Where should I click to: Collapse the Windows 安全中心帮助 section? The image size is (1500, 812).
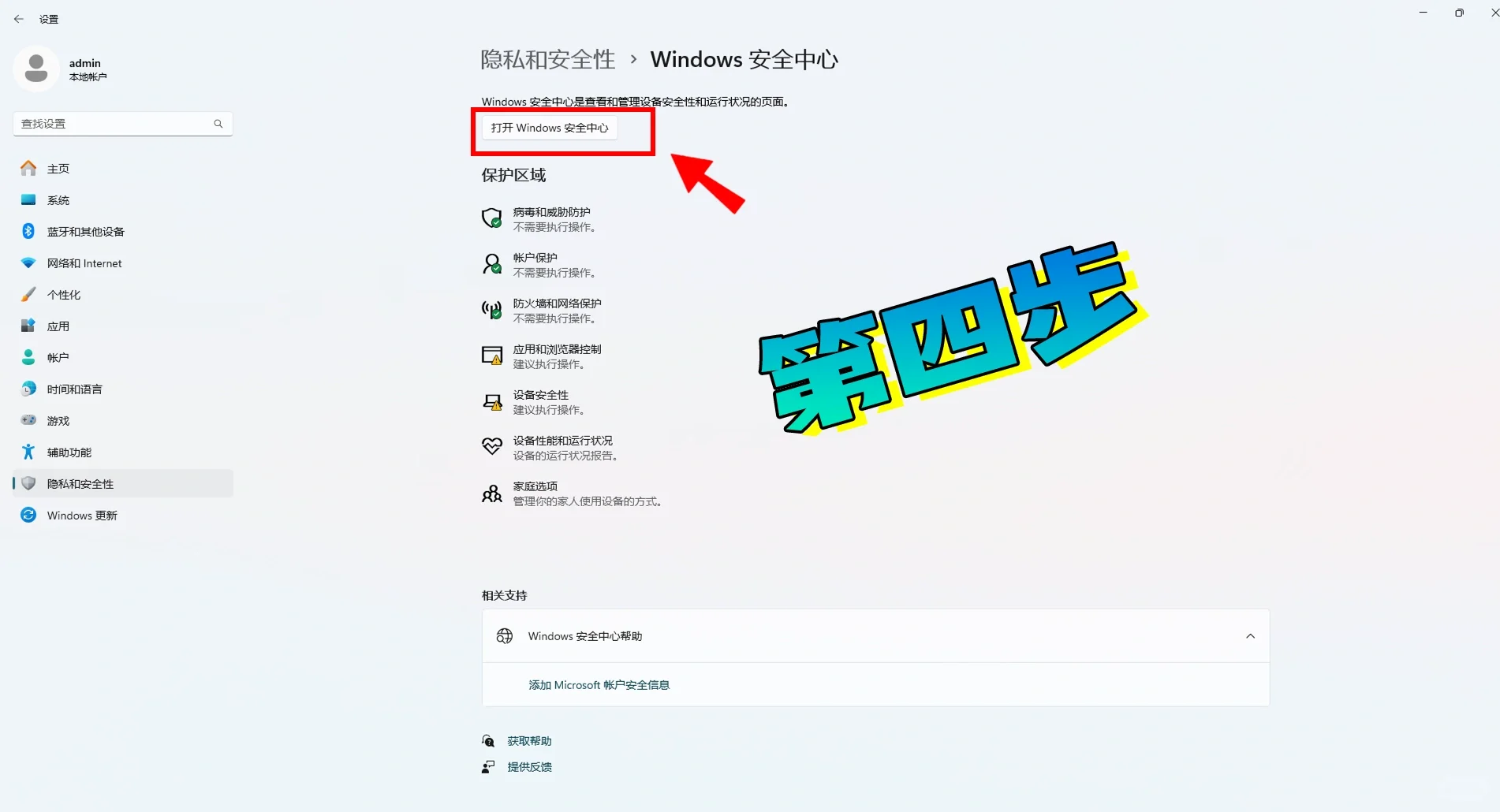point(1249,635)
